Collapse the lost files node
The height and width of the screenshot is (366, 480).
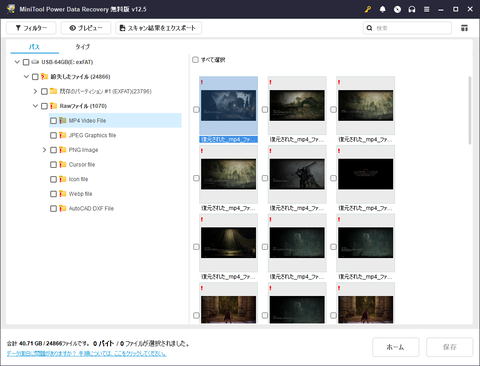pyautogui.click(x=26, y=77)
